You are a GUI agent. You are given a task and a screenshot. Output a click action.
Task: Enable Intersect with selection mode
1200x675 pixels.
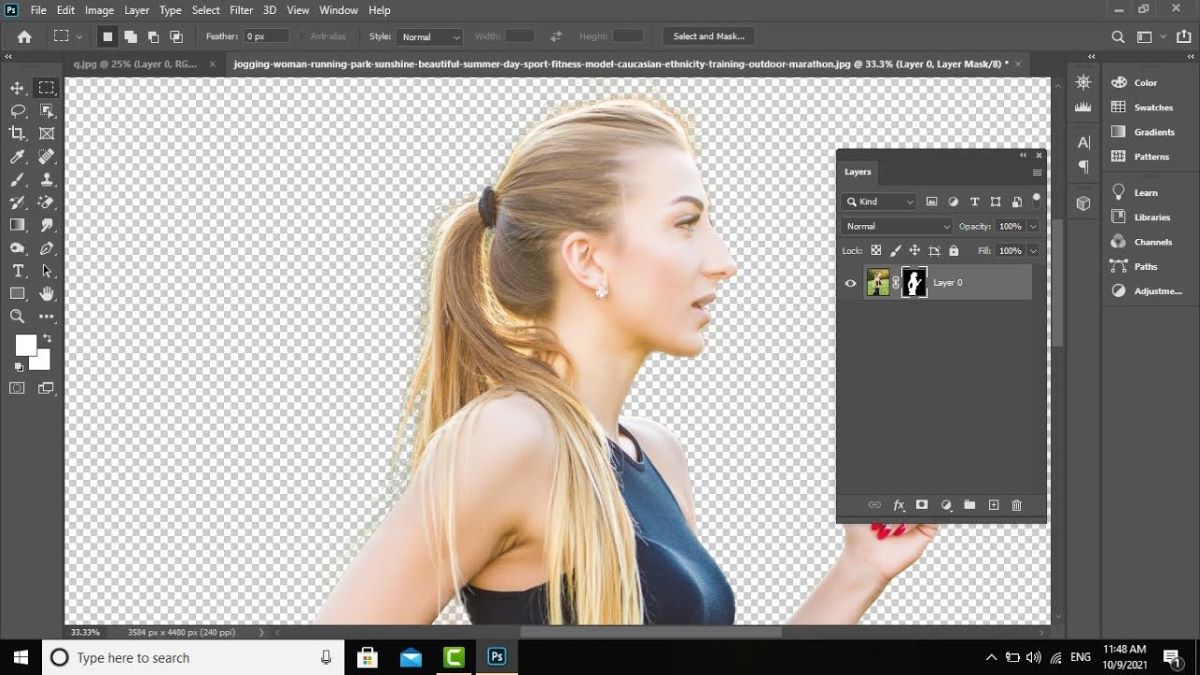(x=176, y=37)
